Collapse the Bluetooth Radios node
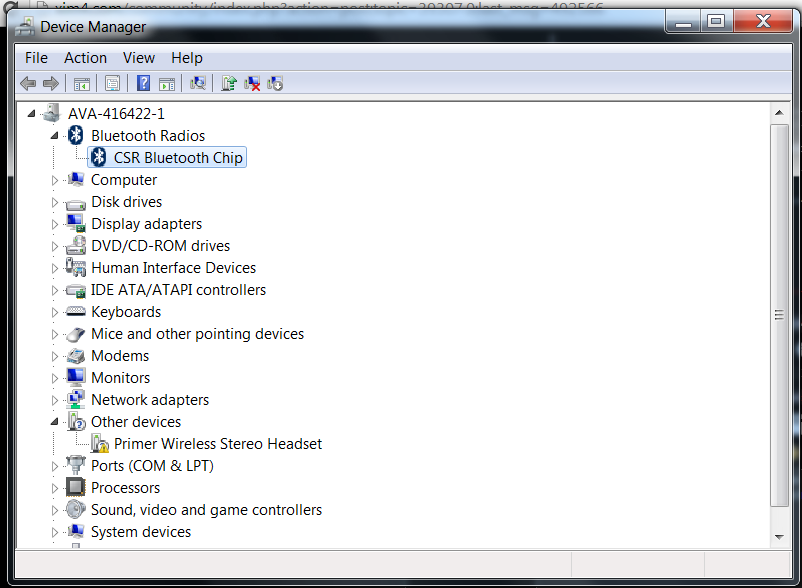The height and width of the screenshot is (588, 802). tap(55, 135)
